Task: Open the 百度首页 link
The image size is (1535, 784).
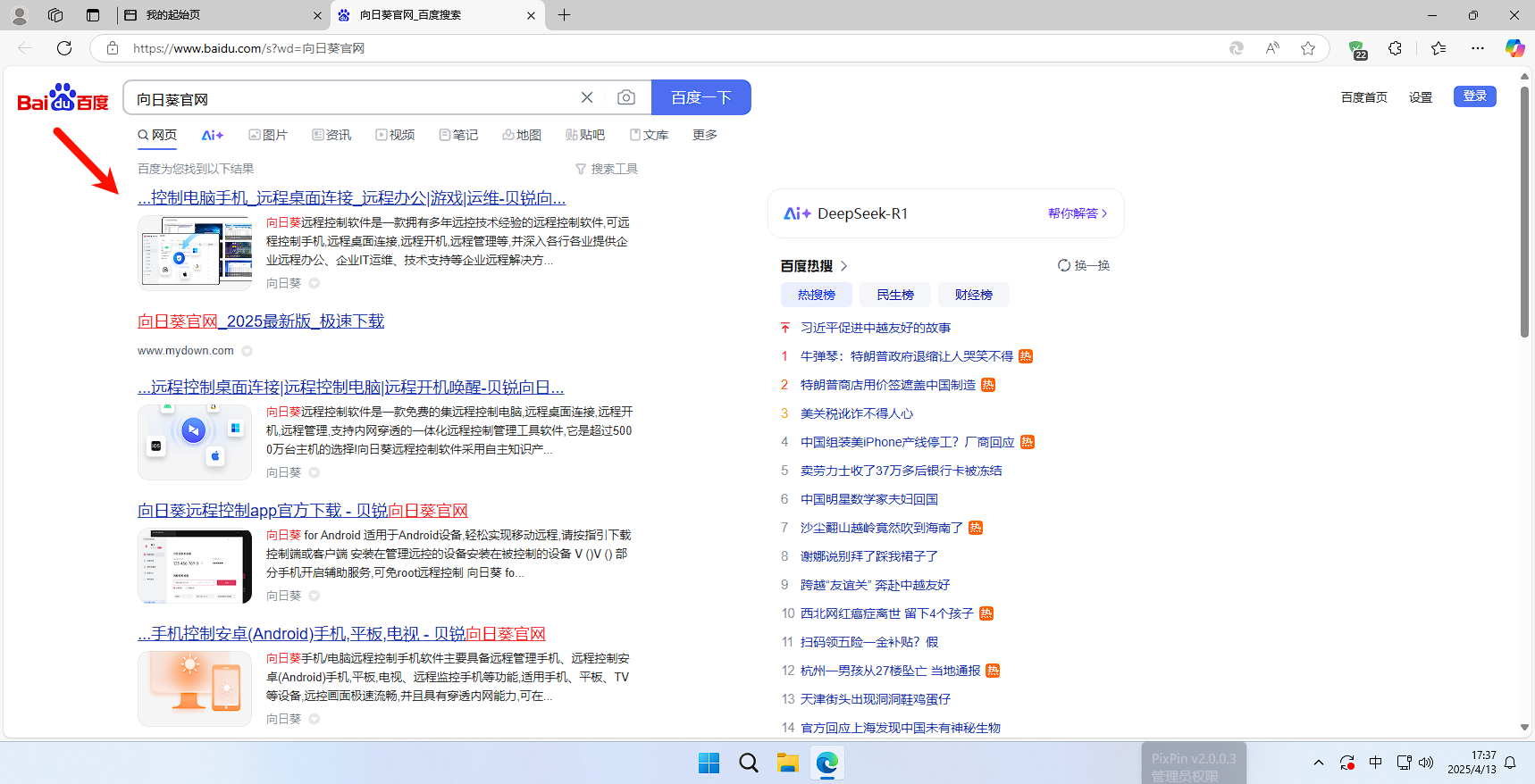Action: tap(1364, 97)
